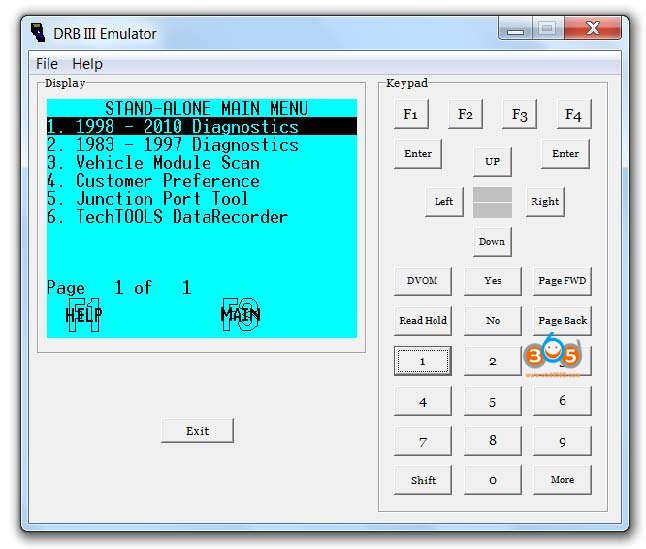This screenshot has width=646, height=549.
Task: Click keypad number 2
Action: [x=493, y=361]
